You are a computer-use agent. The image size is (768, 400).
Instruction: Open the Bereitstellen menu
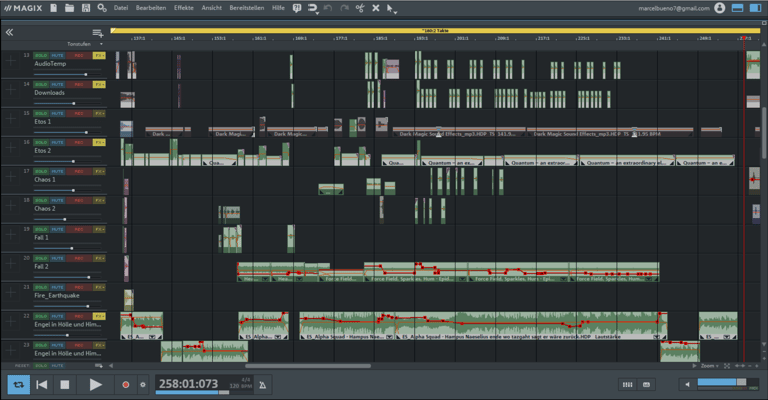click(x=247, y=8)
